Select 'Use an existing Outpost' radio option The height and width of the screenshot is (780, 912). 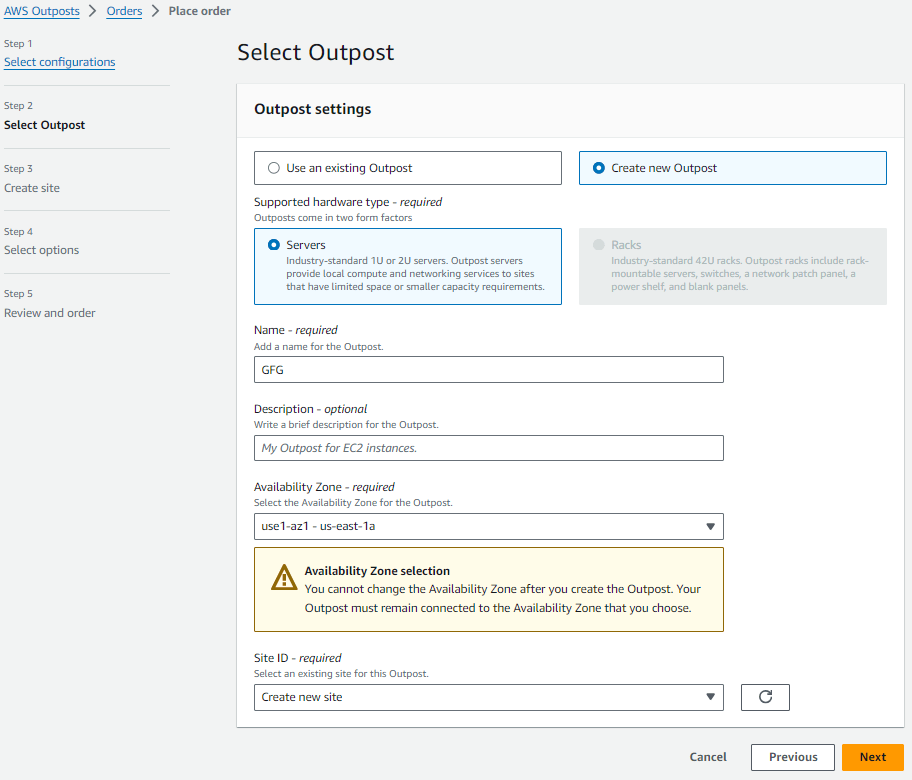pos(274,168)
